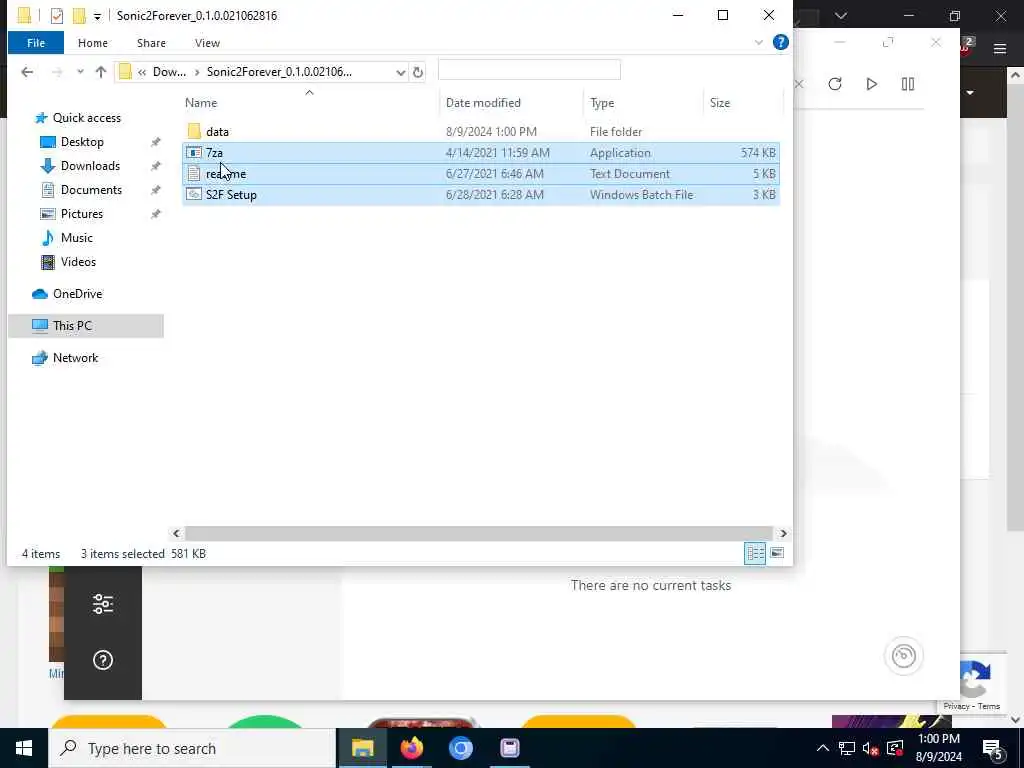
Task: Switch to Details view layout
Action: pos(755,554)
